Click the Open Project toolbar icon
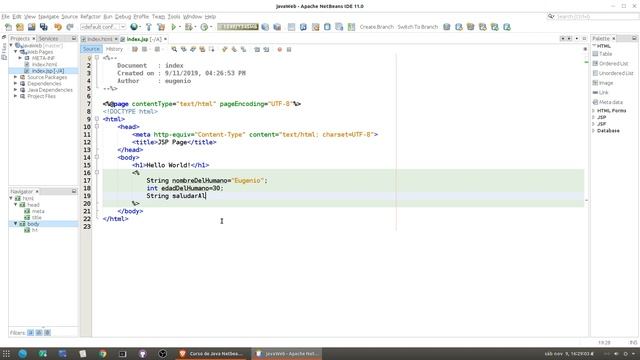Image resolution: width=640 pixels, height=360 pixels. pyautogui.click(x=31, y=27)
